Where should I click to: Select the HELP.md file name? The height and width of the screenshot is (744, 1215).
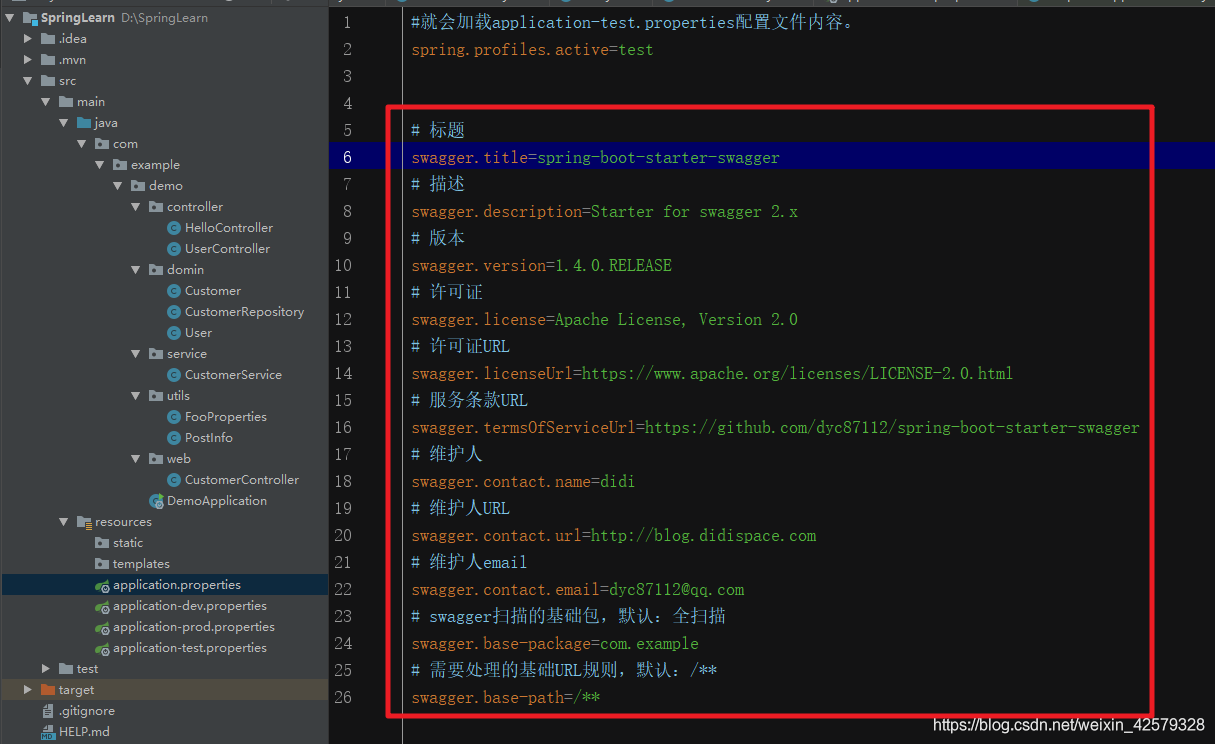point(84,732)
